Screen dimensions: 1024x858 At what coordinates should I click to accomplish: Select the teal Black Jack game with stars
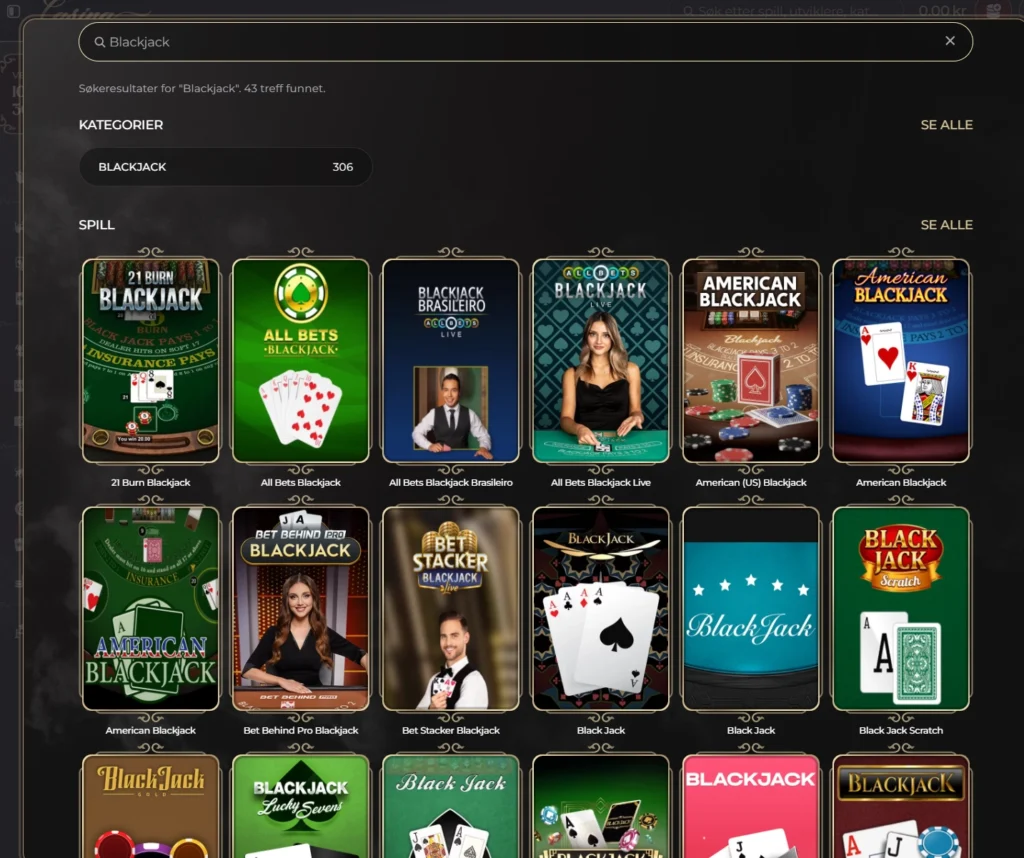tap(750, 607)
